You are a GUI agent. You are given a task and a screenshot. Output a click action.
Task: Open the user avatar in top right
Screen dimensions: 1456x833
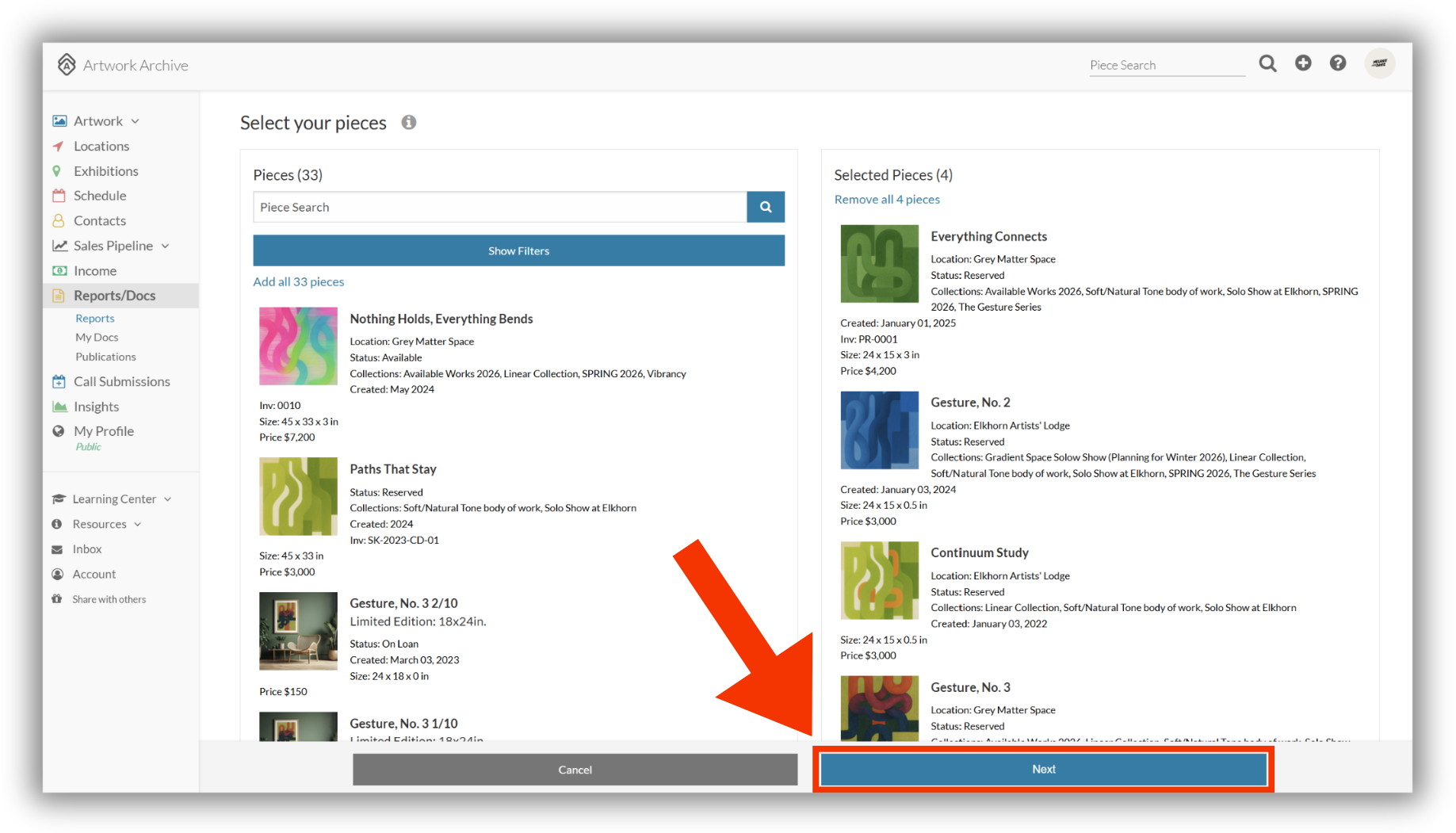1380,63
